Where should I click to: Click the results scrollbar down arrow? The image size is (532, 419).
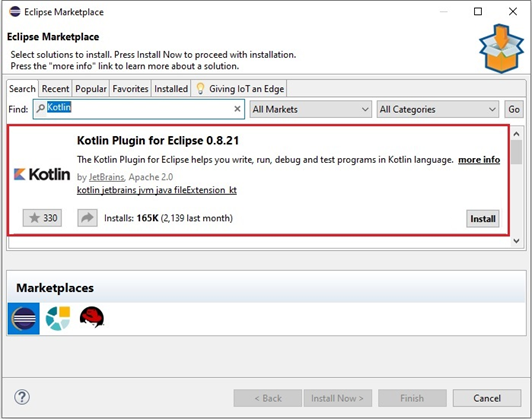516,241
